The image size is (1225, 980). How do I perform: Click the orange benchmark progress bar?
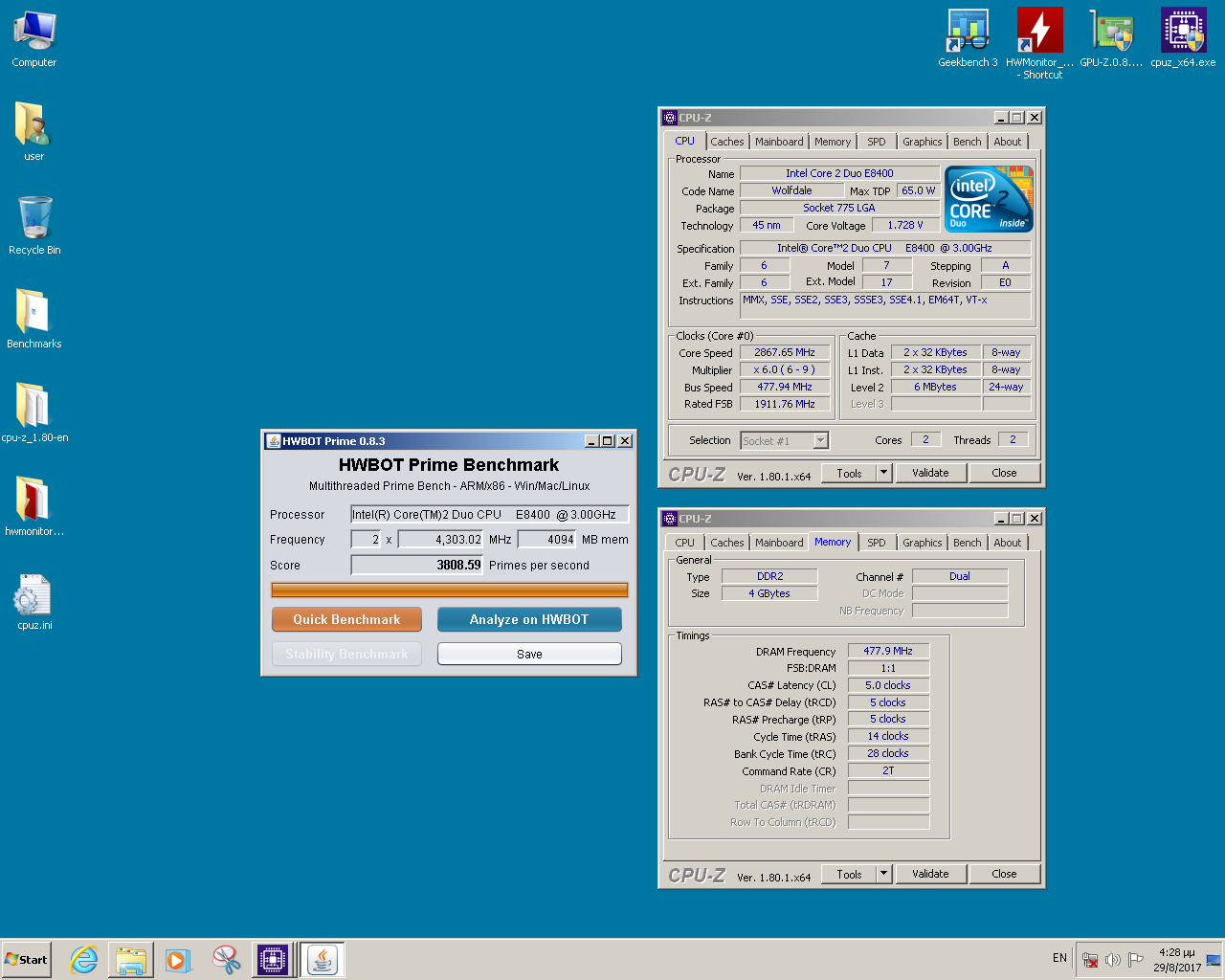[450, 590]
